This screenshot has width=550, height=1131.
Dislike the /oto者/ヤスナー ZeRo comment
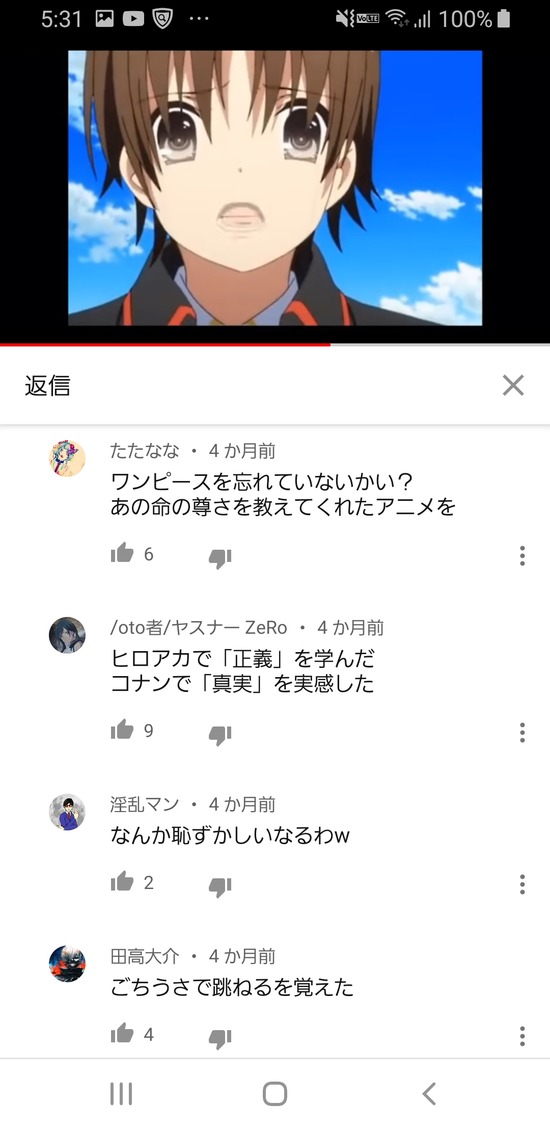(220, 734)
